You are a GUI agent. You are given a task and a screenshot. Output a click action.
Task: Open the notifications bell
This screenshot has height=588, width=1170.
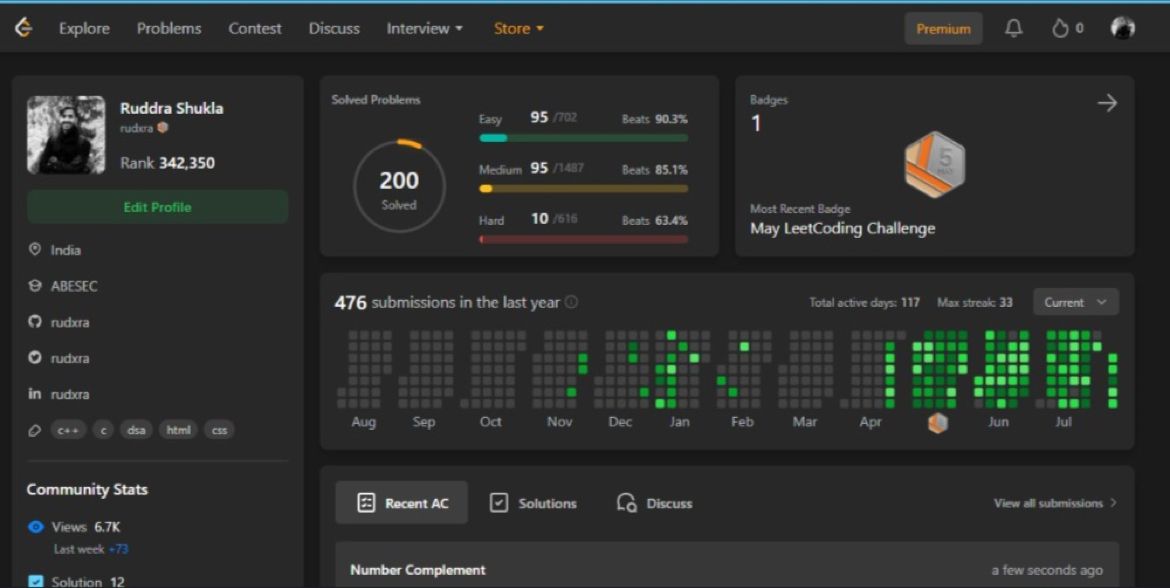[x=1013, y=28]
